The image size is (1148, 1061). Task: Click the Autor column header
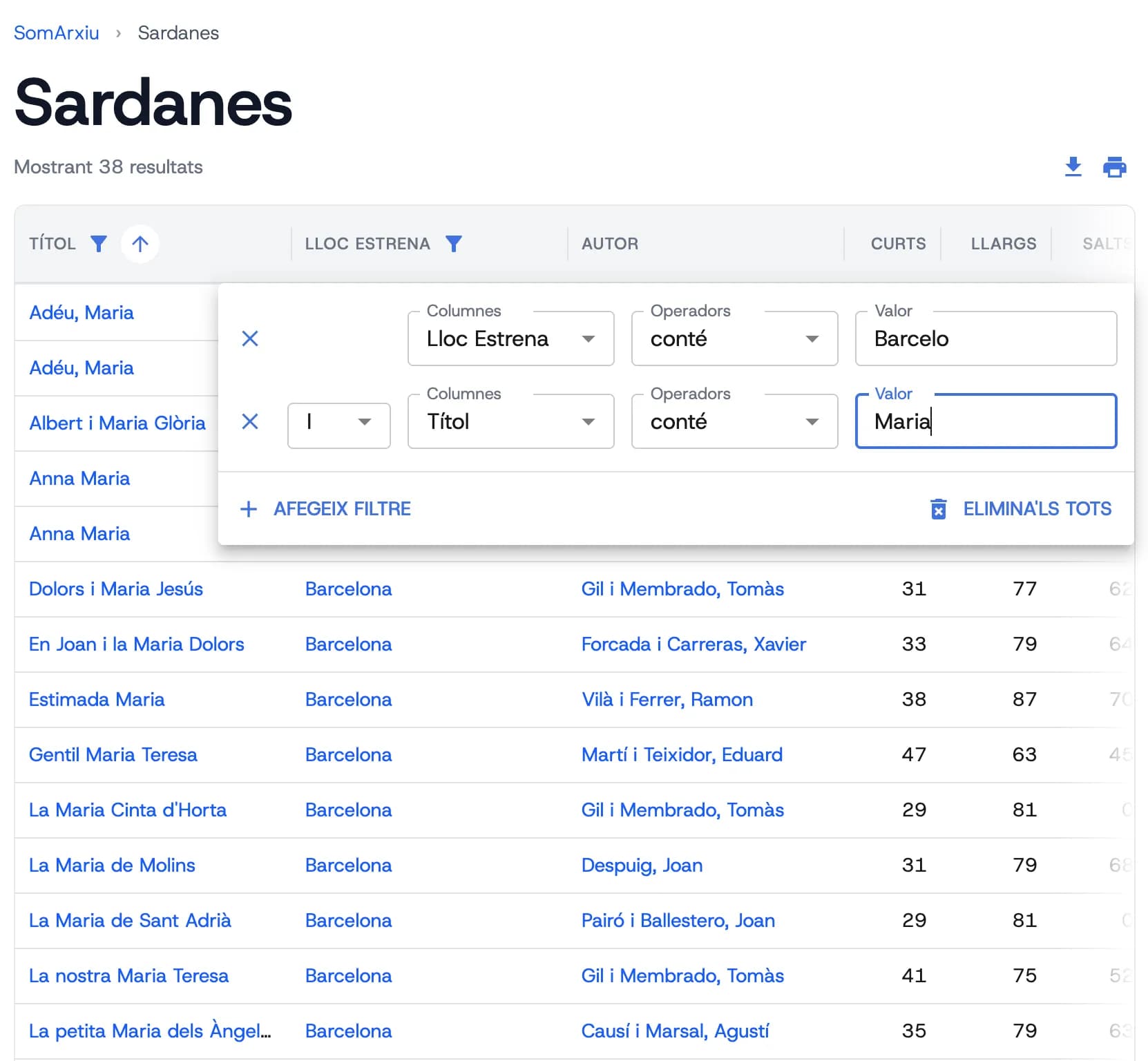609,244
